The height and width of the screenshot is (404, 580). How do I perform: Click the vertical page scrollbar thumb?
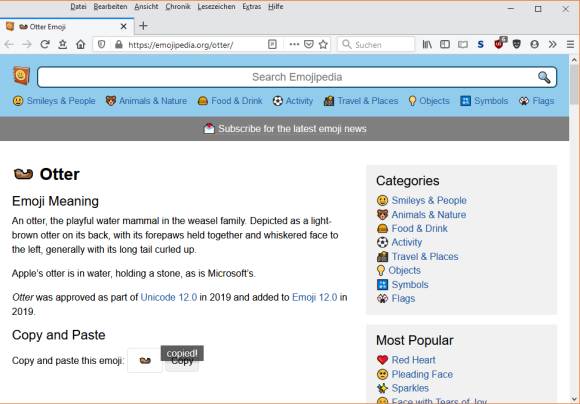click(x=574, y=85)
